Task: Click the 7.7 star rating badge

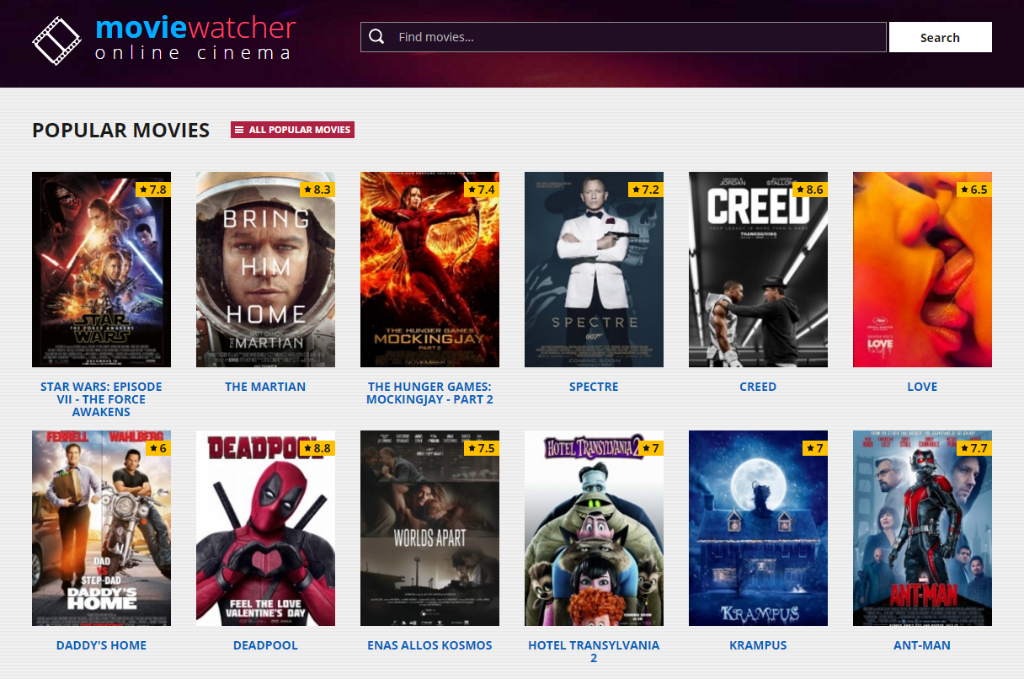Action: tap(974, 448)
